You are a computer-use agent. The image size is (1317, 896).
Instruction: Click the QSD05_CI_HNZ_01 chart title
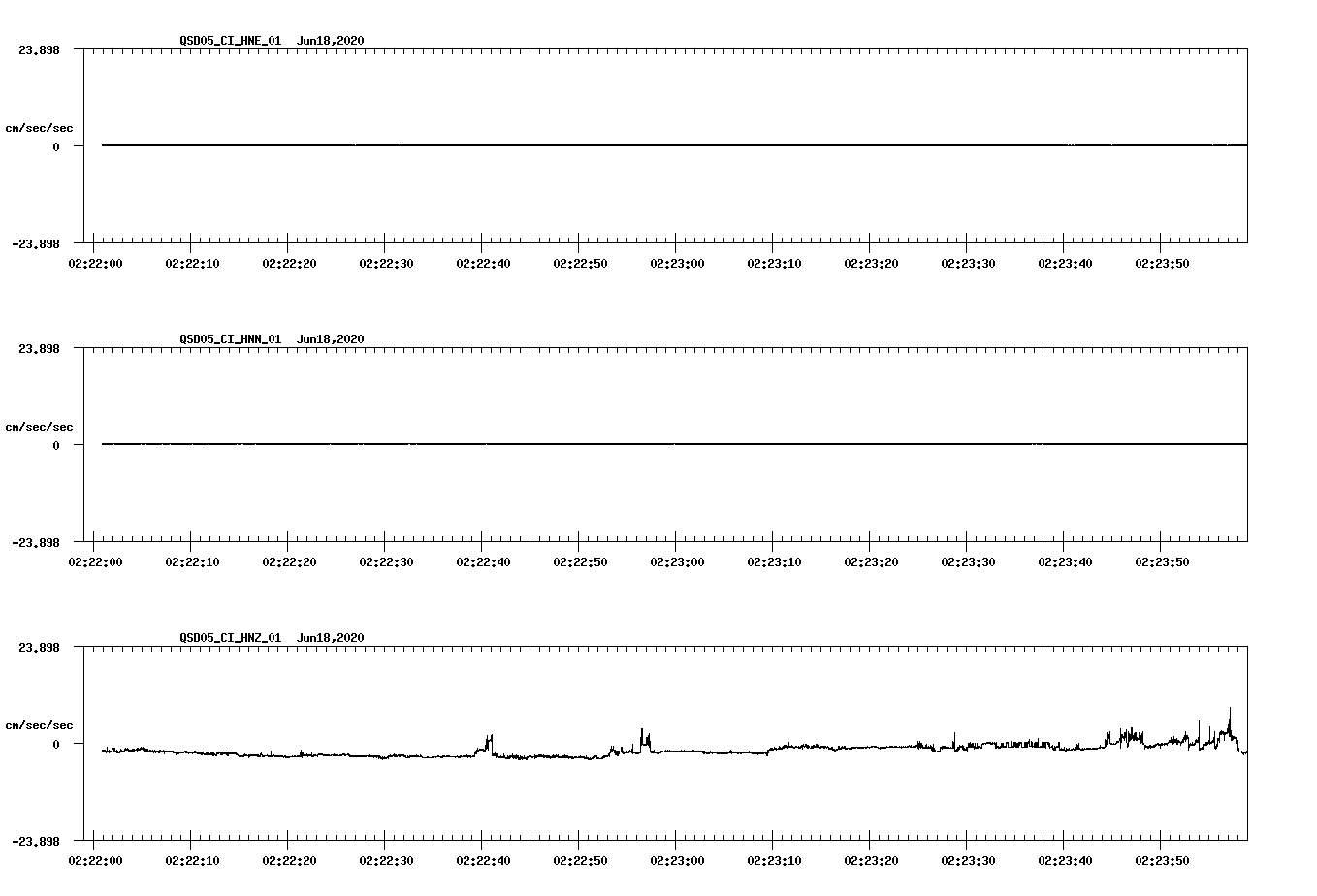coord(272,637)
